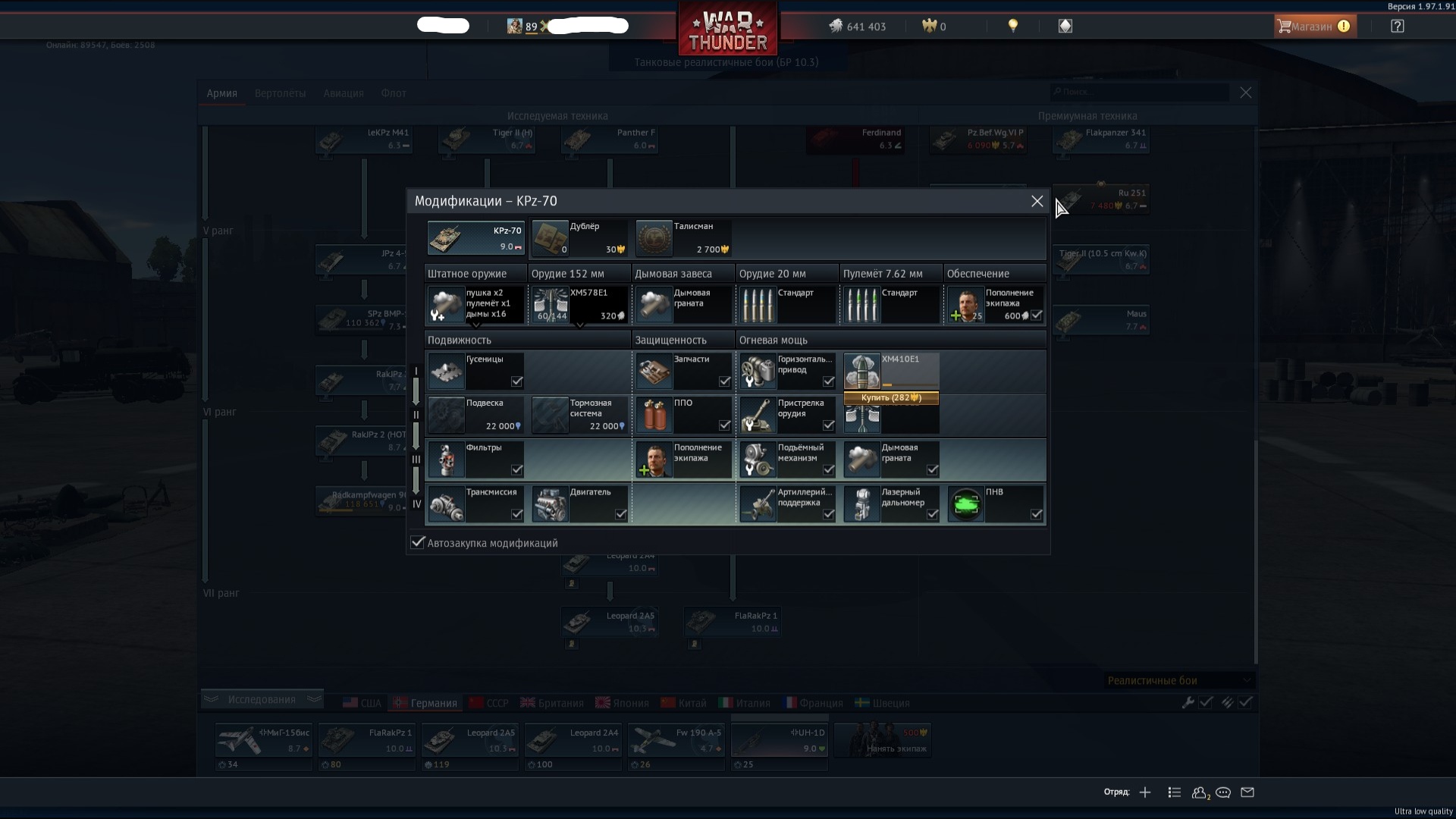Select the KPz-70 vehicle tile
Image resolution: width=1456 pixels, height=819 pixels.
[x=475, y=238]
